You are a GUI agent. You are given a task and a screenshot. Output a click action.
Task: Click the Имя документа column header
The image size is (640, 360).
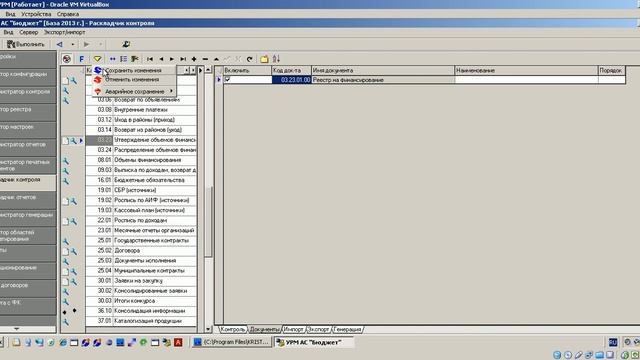[383, 70]
